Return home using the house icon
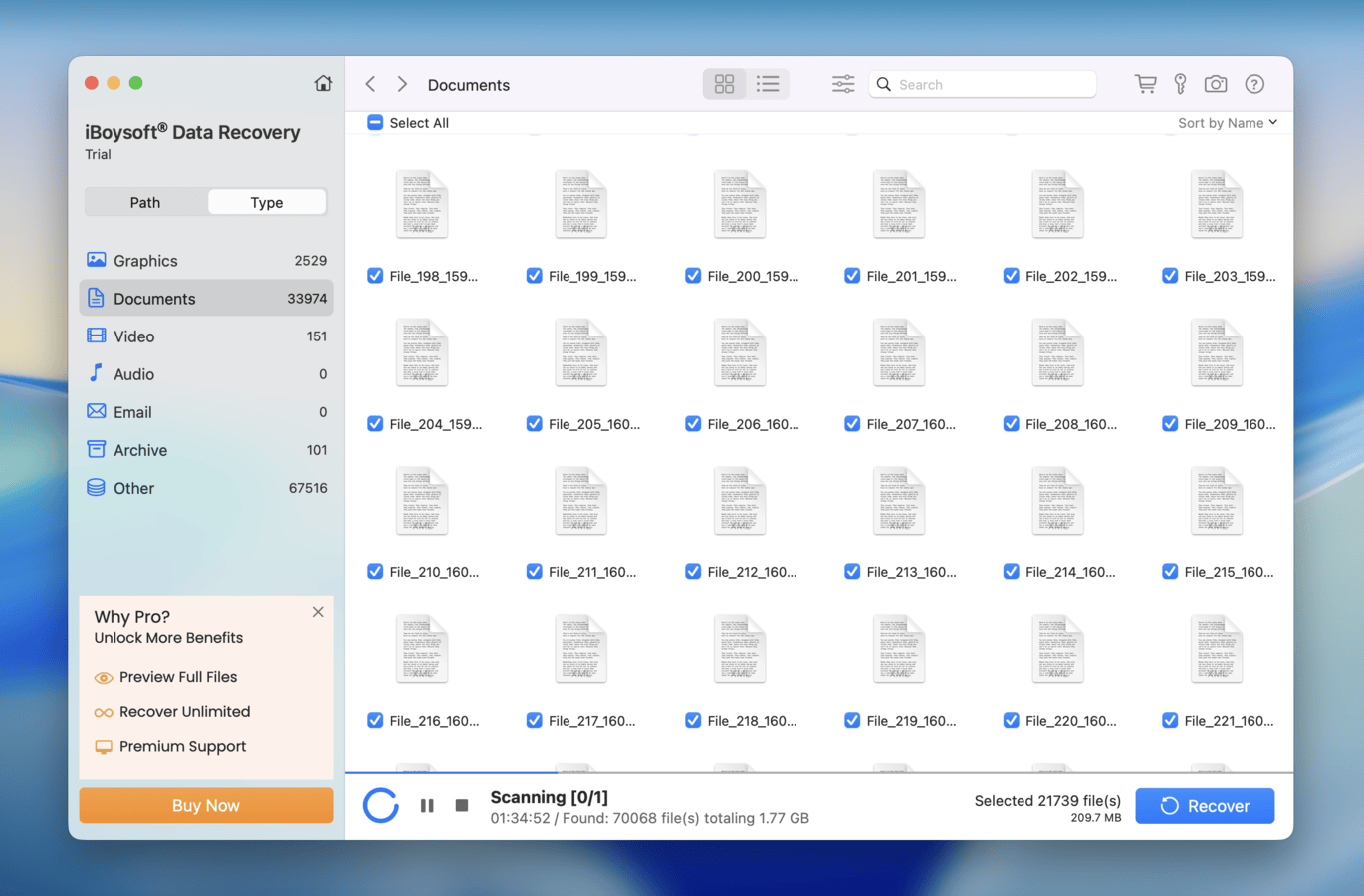 point(323,83)
